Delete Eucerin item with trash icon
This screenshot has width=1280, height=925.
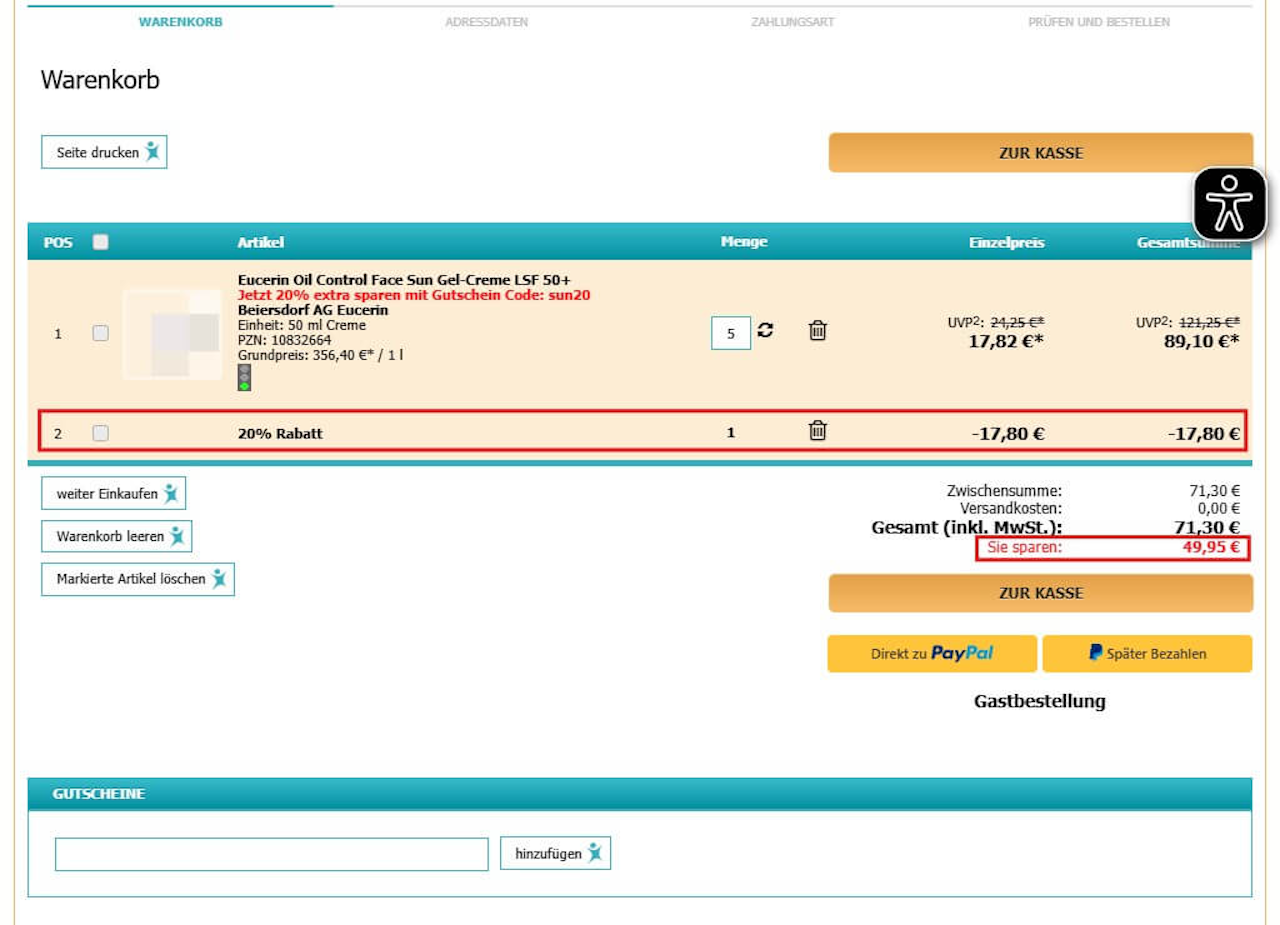[817, 330]
